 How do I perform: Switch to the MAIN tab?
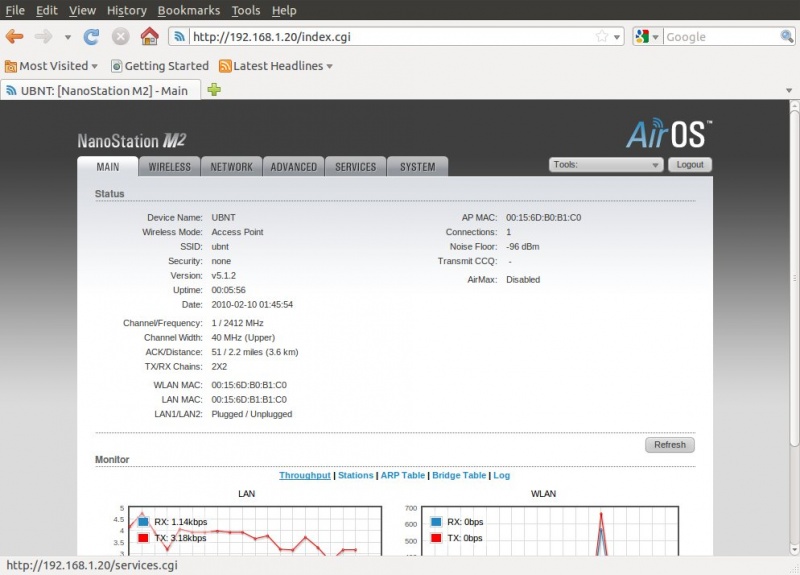[108, 167]
